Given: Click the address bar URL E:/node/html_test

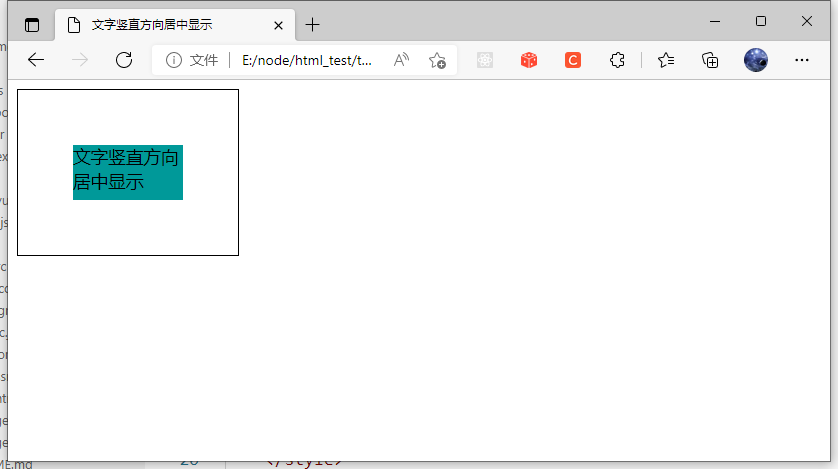Looking at the screenshot, I should coord(307,60).
